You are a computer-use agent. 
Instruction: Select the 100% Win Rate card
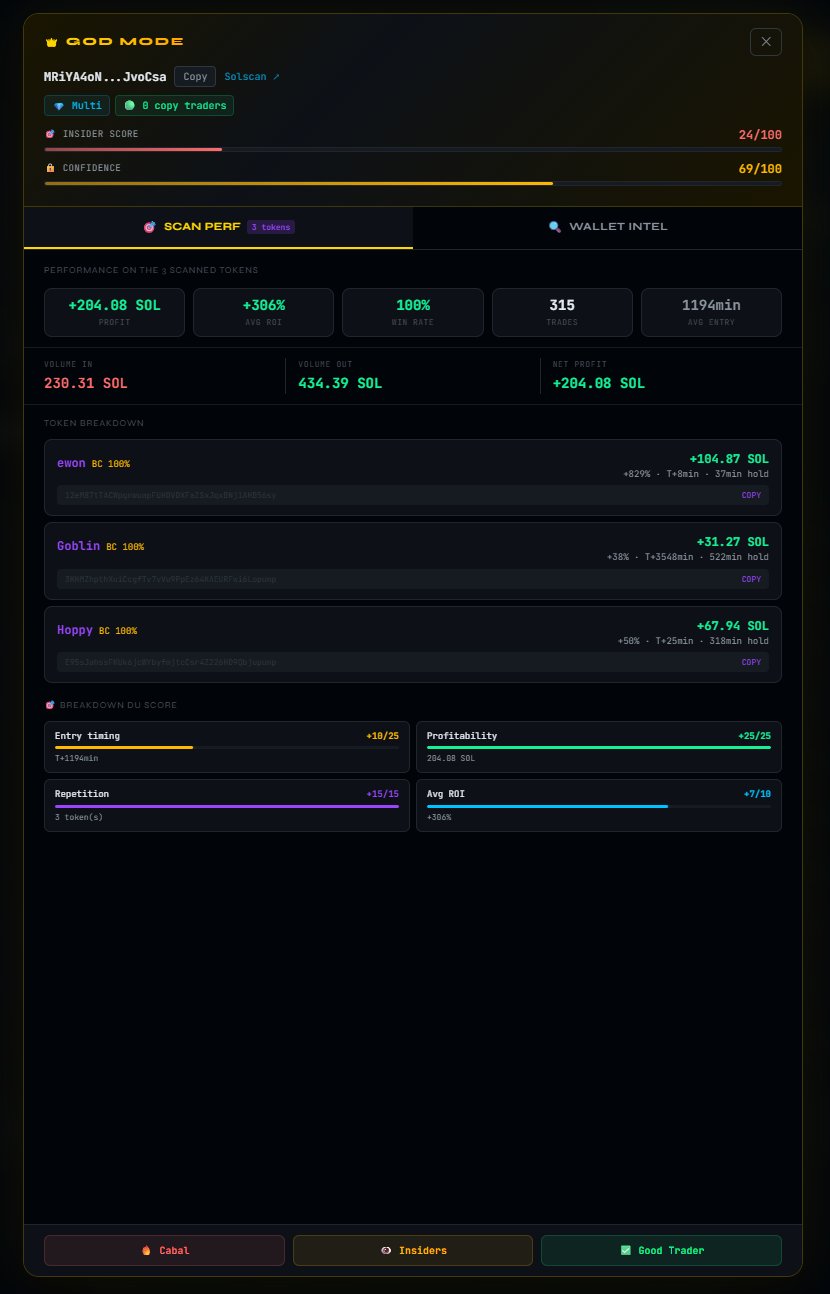point(413,312)
